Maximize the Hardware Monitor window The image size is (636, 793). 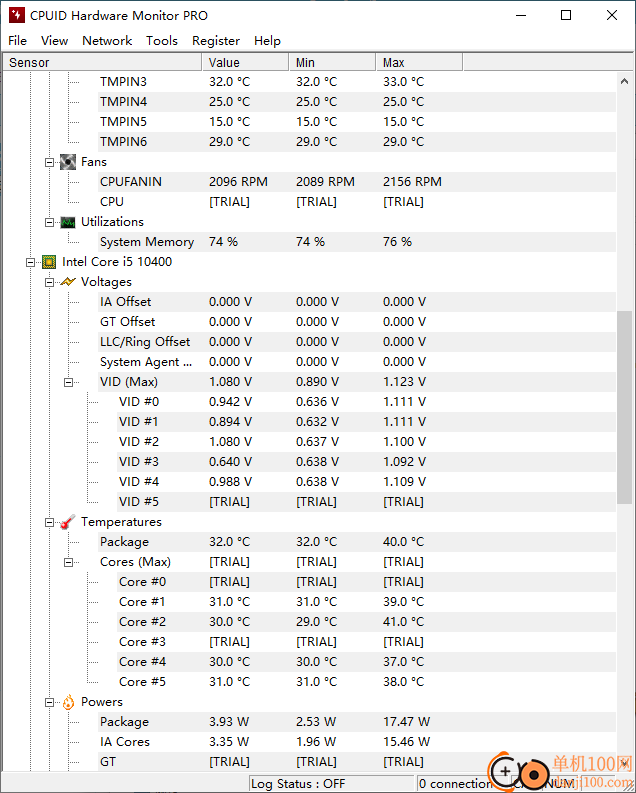click(x=566, y=15)
